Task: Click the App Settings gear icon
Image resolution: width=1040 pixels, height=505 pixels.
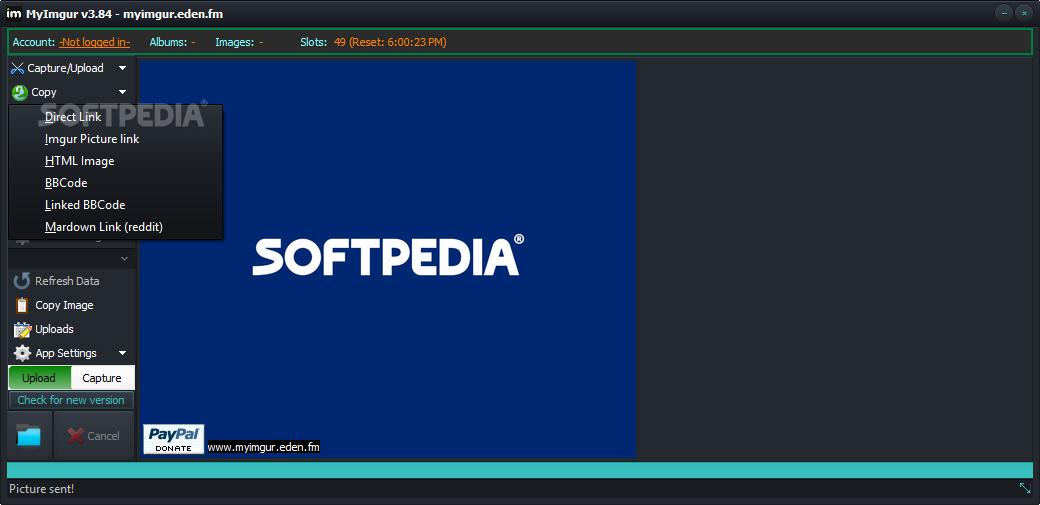Action: [x=23, y=353]
